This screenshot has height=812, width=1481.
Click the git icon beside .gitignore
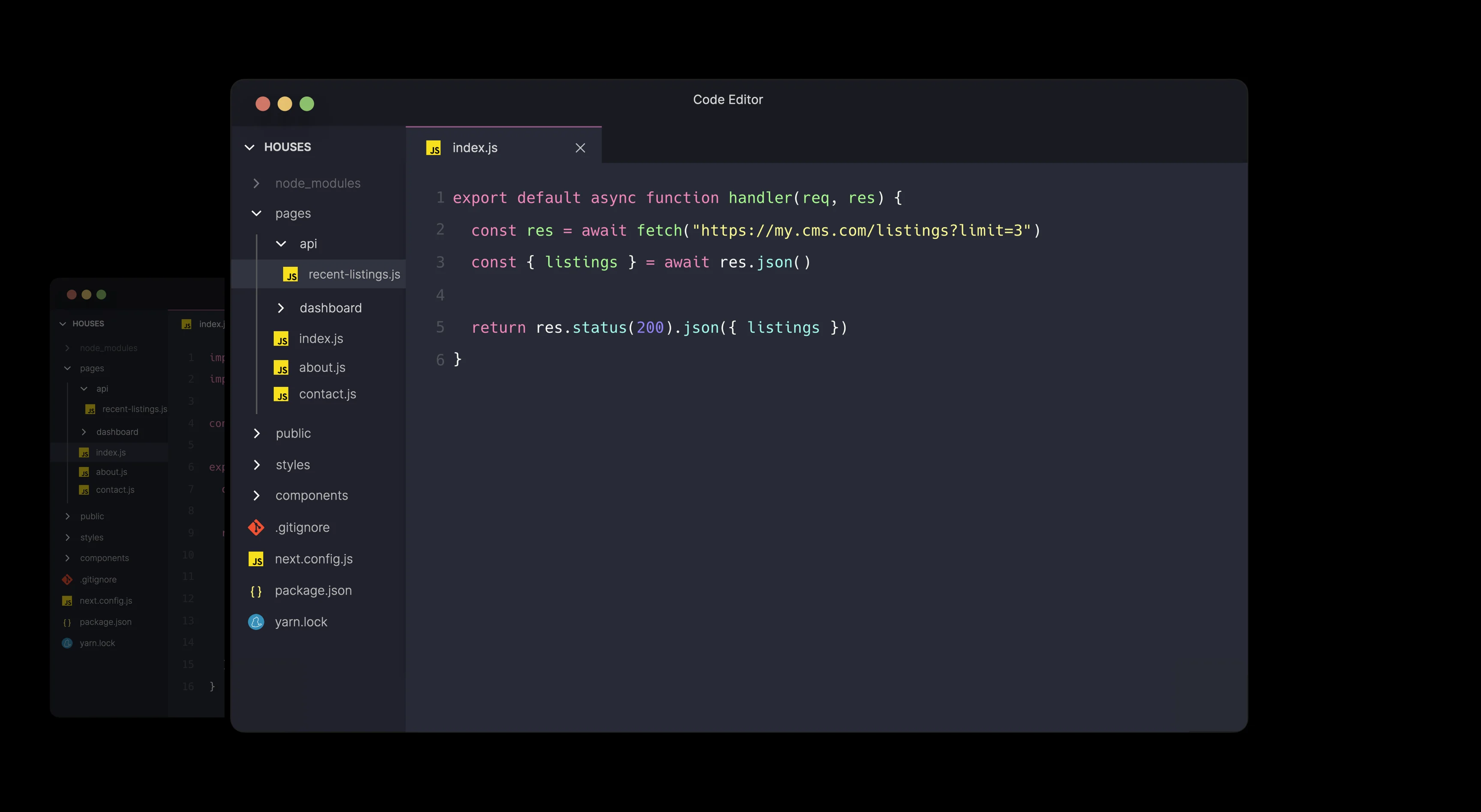[256, 528]
